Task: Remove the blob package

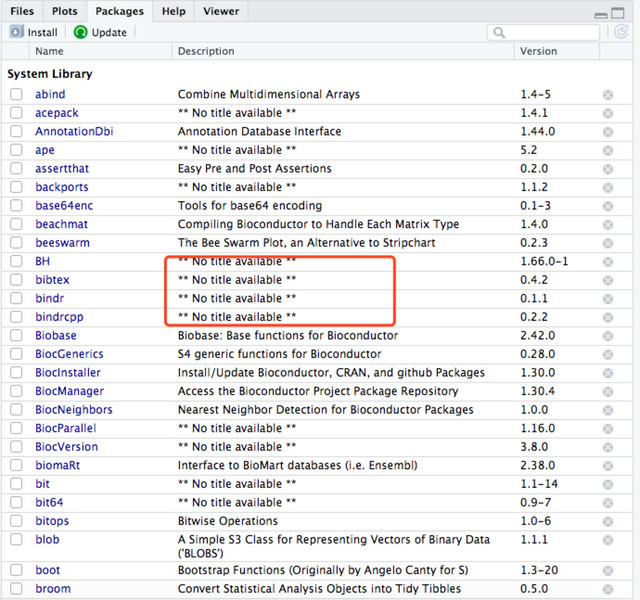Action: pos(608,540)
